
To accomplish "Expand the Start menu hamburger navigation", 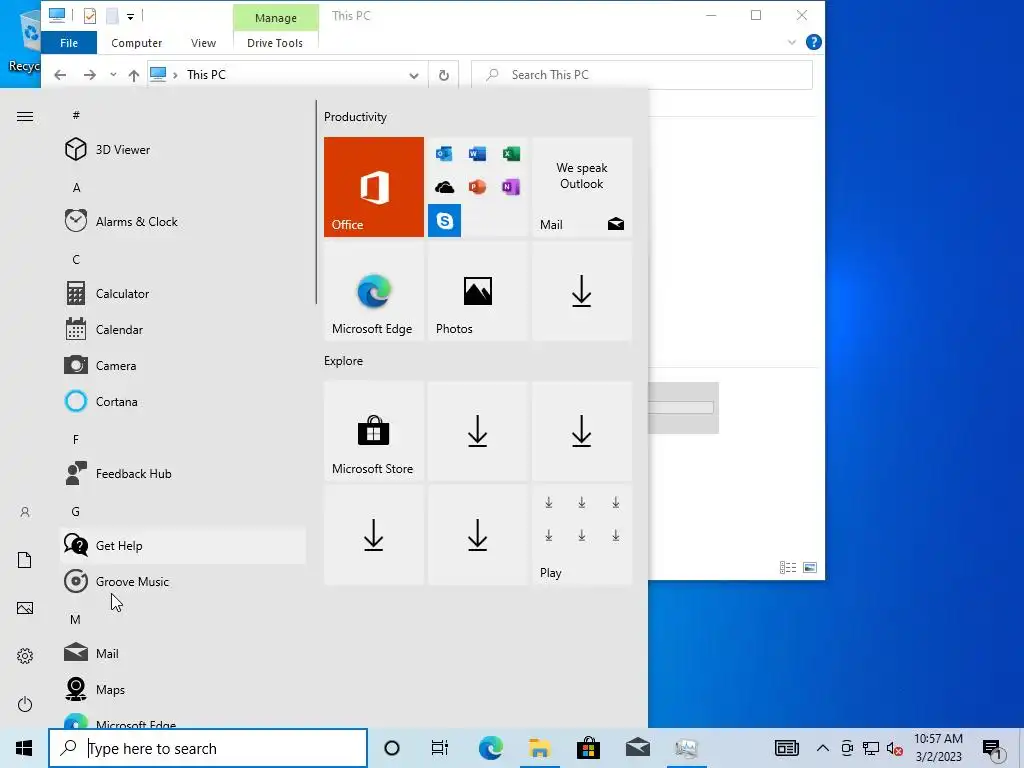I will pyautogui.click(x=25, y=117).
